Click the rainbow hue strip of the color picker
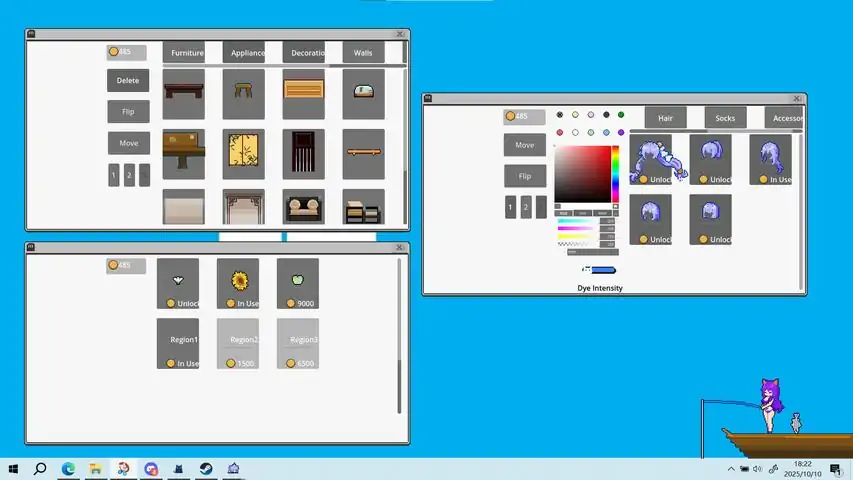 616,173
